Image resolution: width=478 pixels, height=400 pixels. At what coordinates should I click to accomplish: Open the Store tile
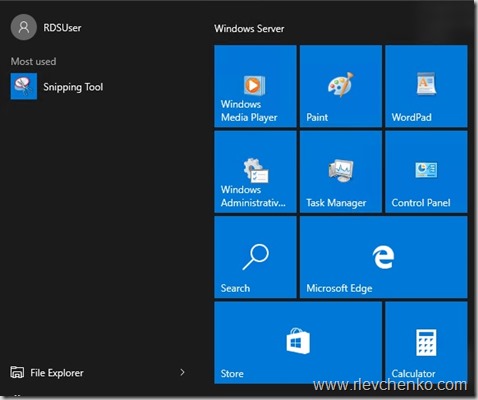point(298,343)
